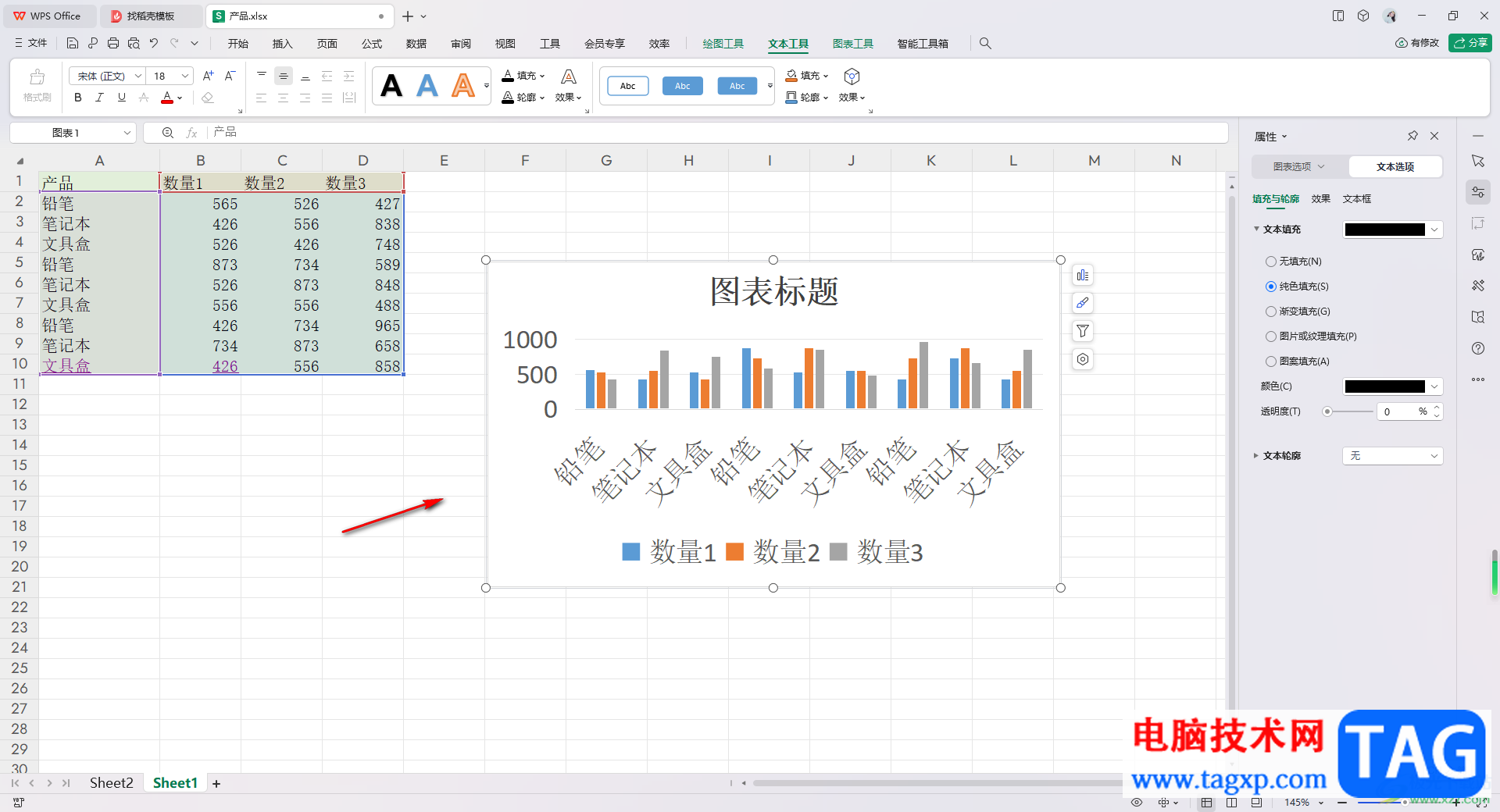1500x812 pixels.
Task: Switch to the 效果 sub-tab in properties
Action: pos(1321,199)
